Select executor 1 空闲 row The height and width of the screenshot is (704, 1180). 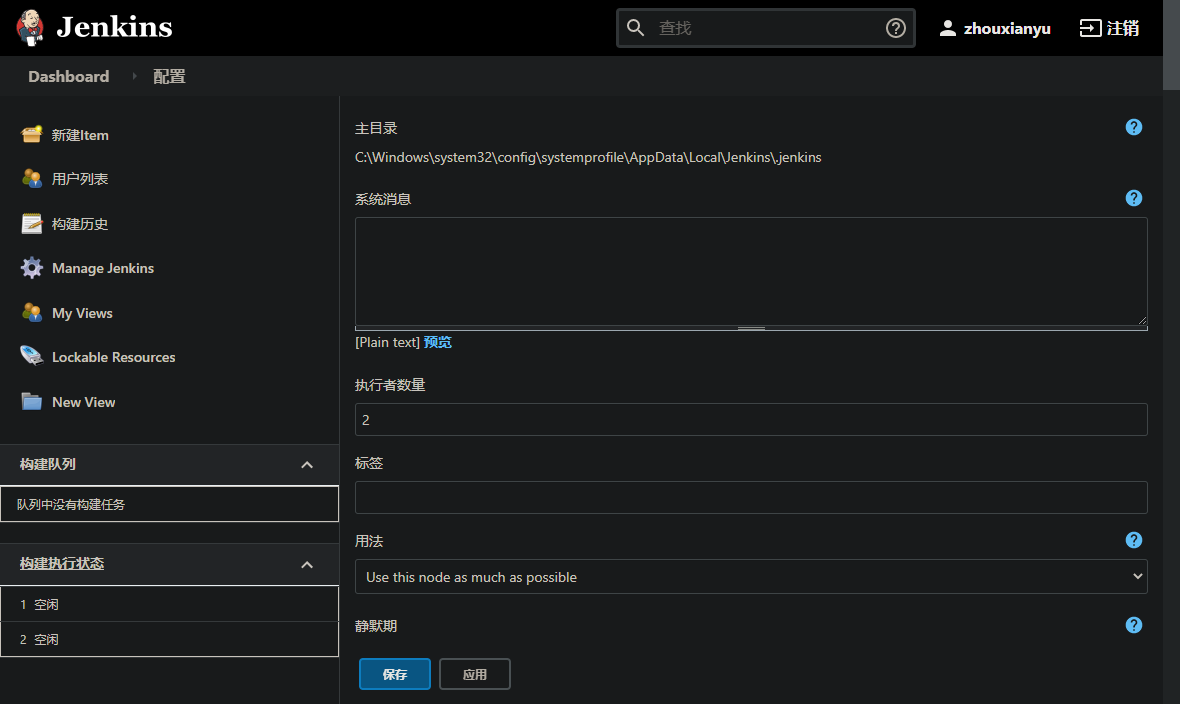[169, 604]
